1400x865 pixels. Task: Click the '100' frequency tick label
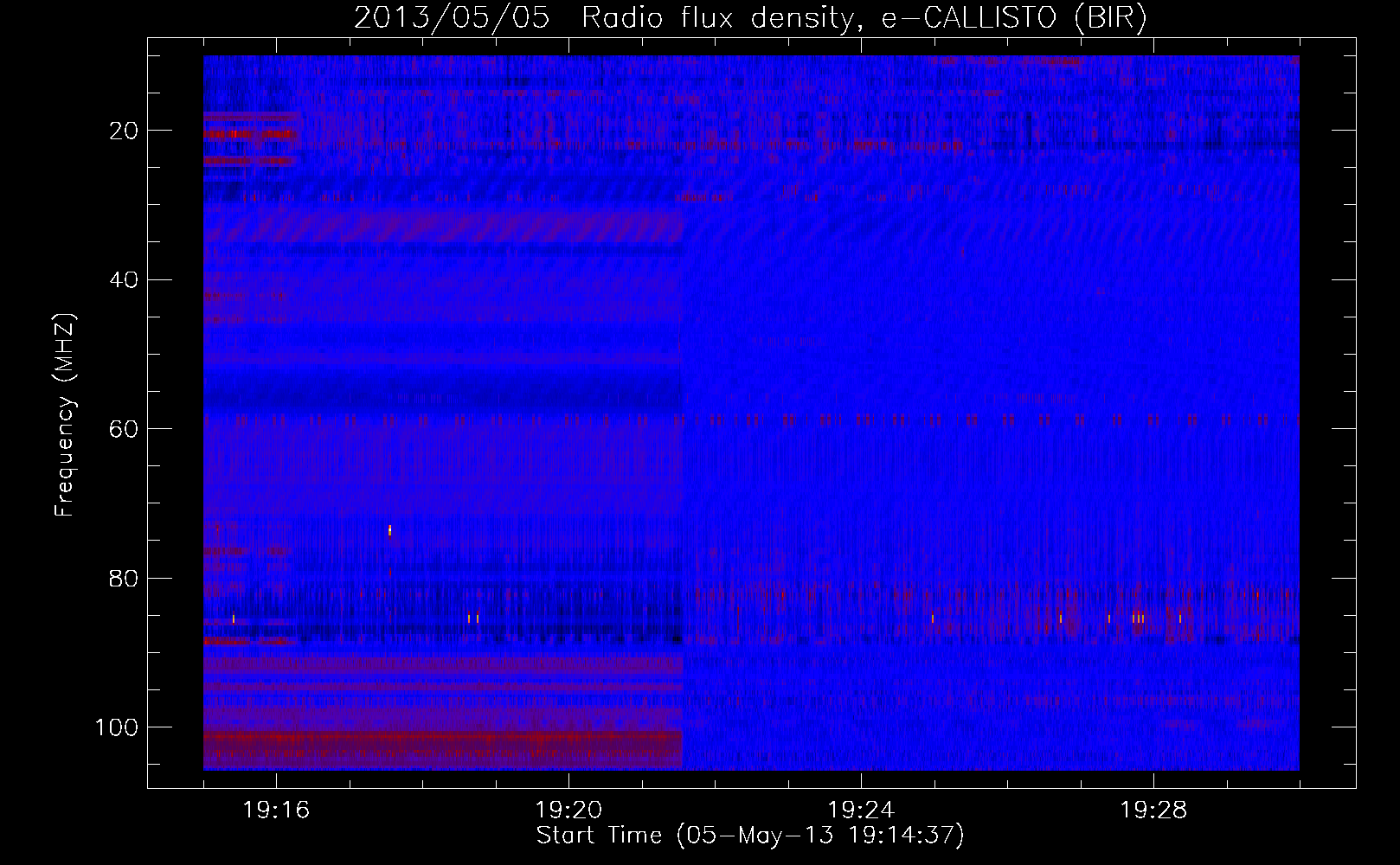coord(118,727)
